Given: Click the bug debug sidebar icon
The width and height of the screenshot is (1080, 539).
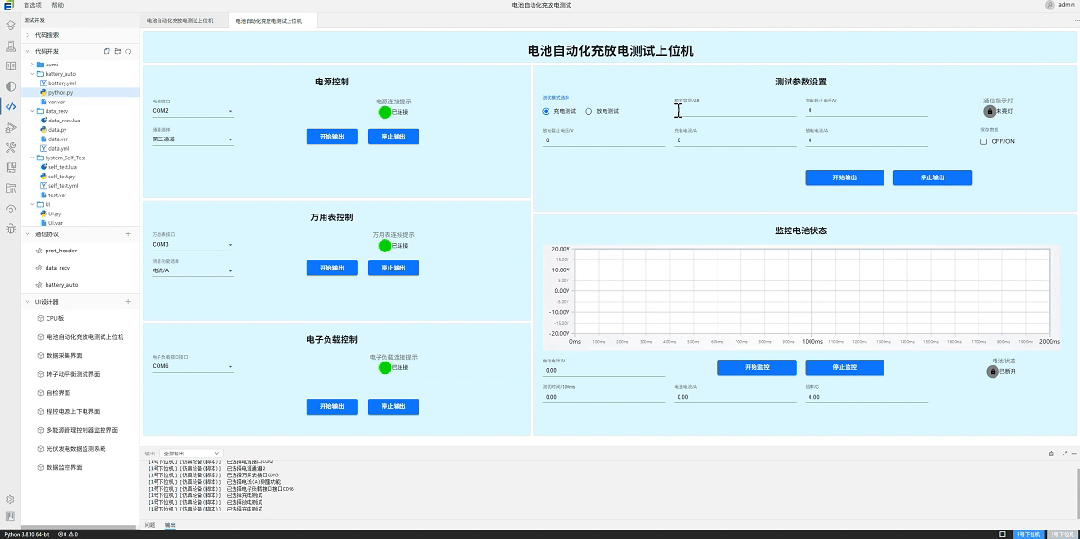Looking at the screenshot, I should click(x=10, y=229).
